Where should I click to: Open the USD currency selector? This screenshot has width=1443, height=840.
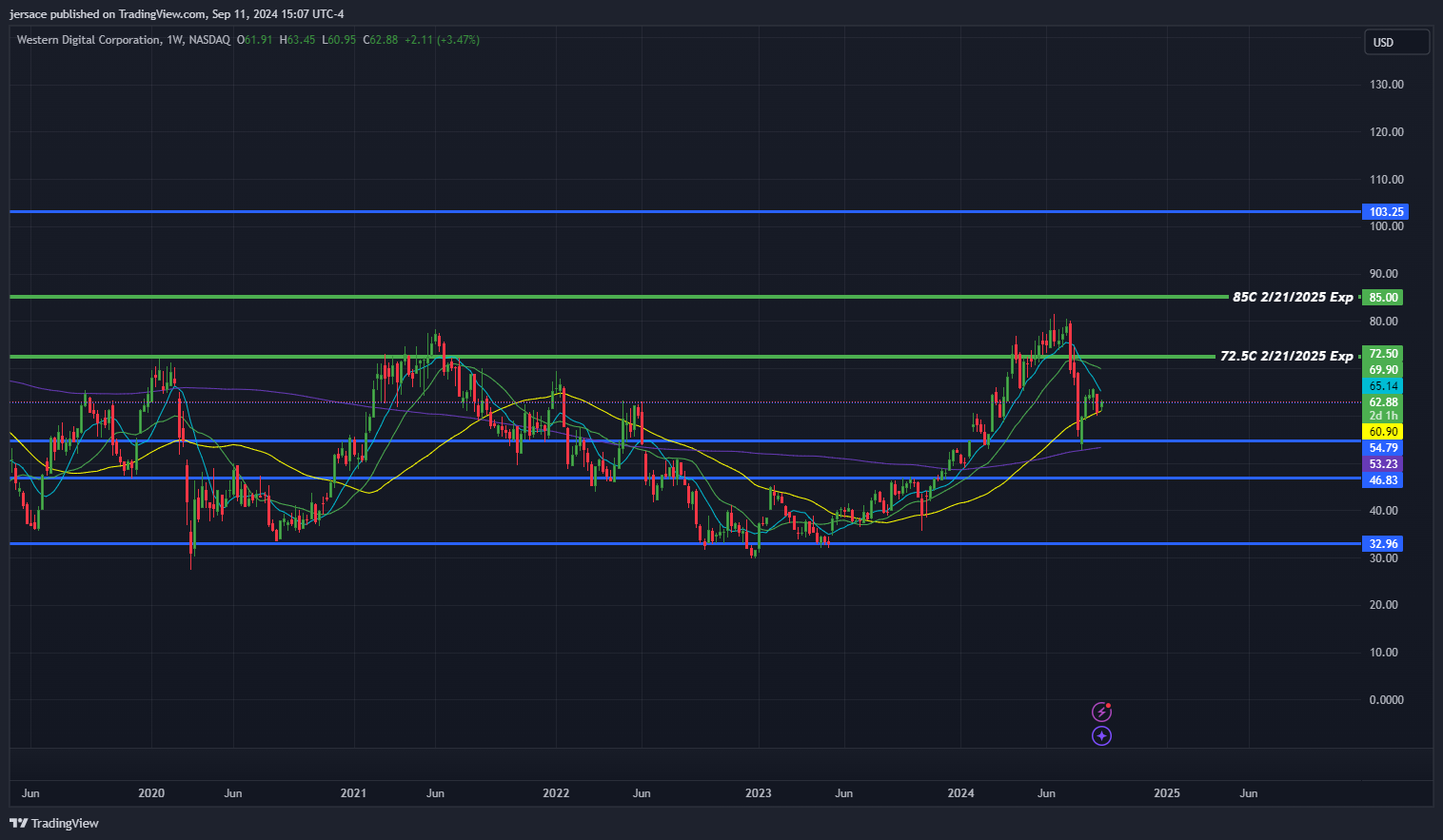1396,42
